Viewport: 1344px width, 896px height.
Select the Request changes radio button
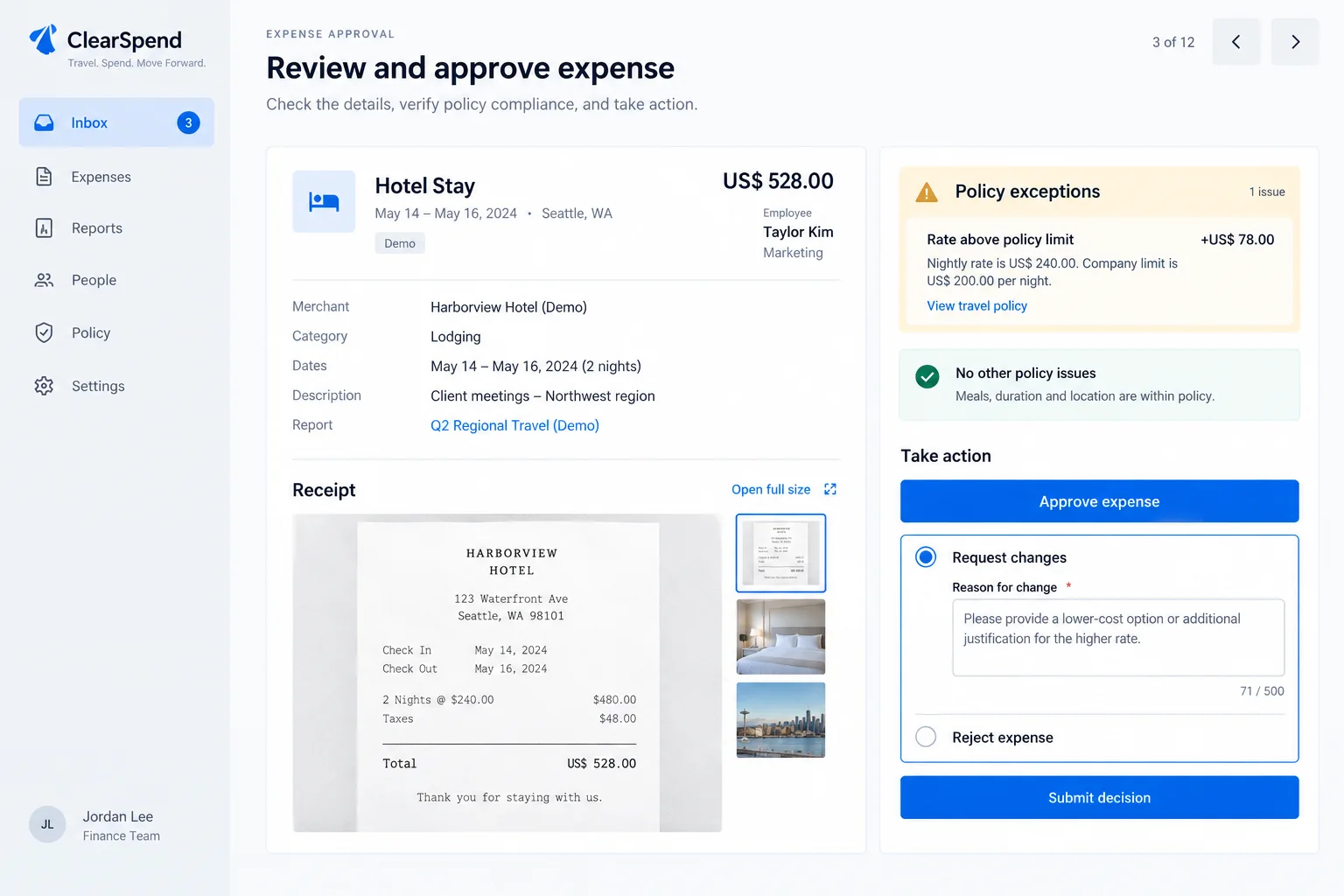point(926,557)
